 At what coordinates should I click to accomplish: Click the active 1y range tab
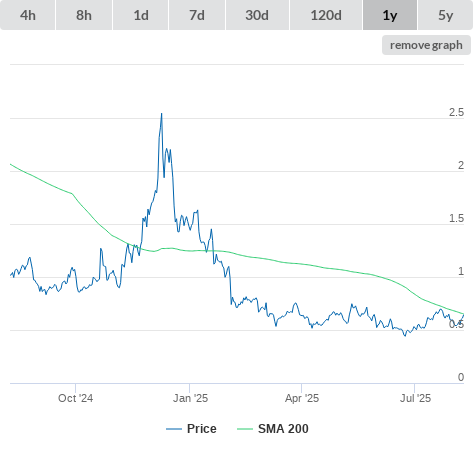click(390, 15)
